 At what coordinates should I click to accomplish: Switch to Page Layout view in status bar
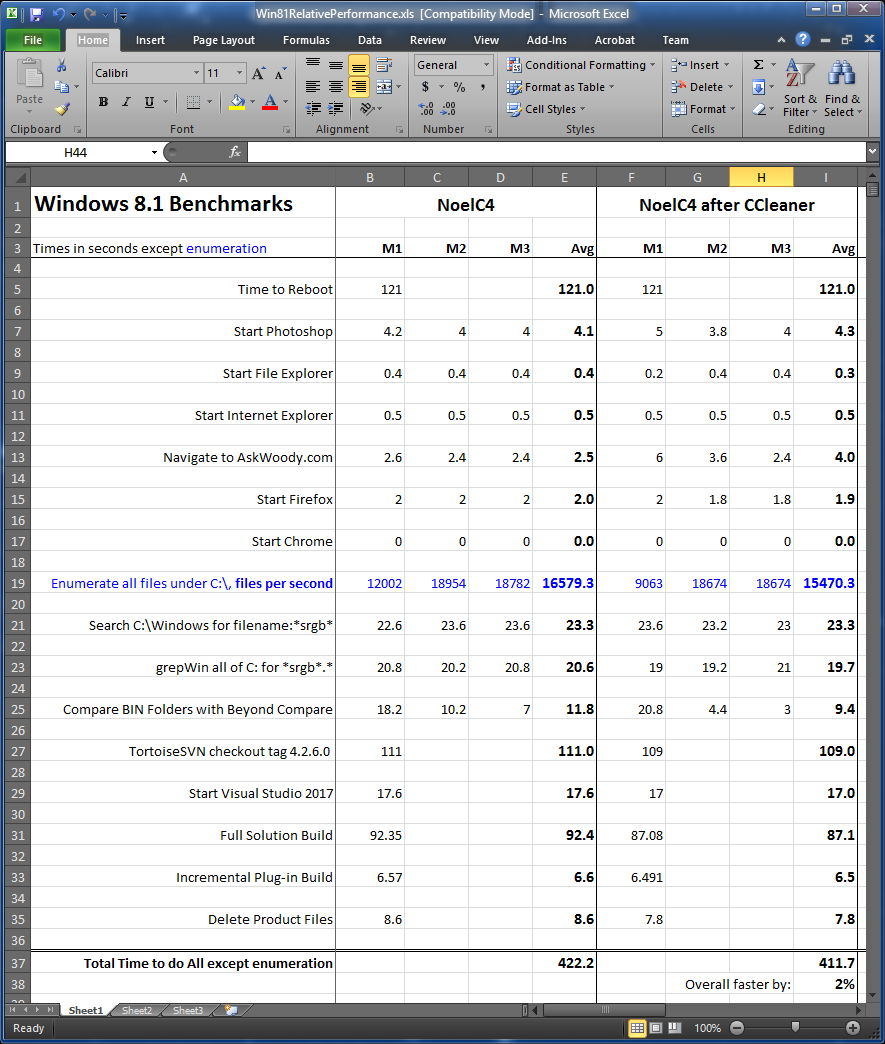click(x=655, y=1028)
